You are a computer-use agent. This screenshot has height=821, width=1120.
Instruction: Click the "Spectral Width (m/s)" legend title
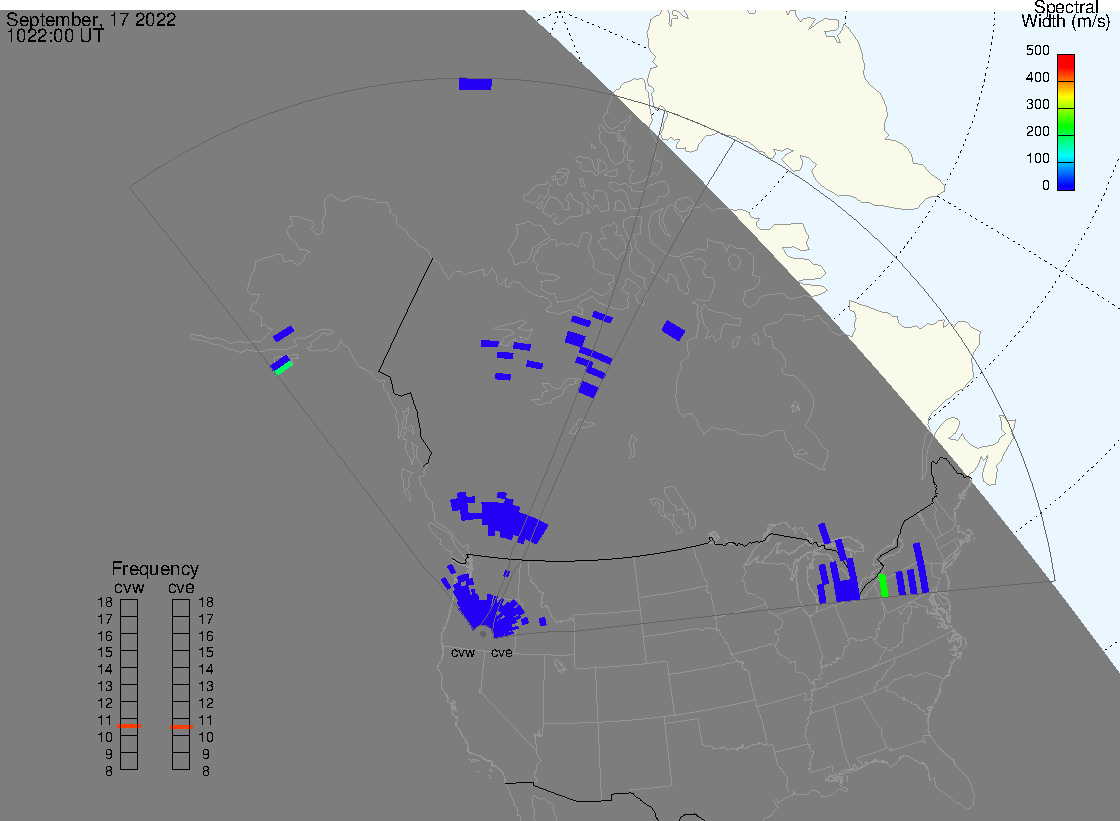coord(1065,14)
